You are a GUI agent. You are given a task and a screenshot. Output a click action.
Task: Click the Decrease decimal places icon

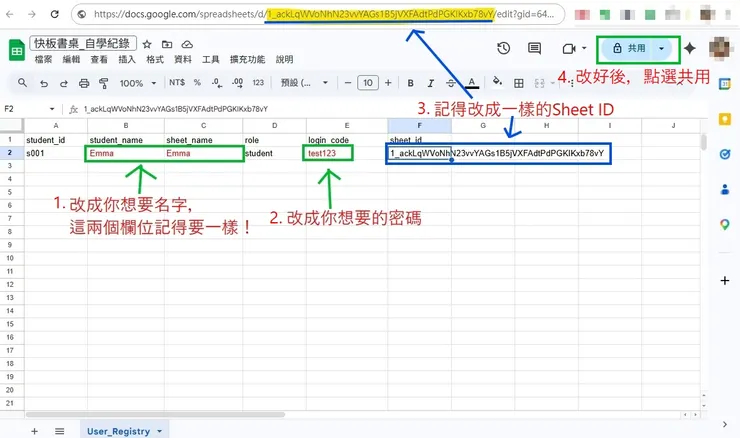click(x=217, y=83)
